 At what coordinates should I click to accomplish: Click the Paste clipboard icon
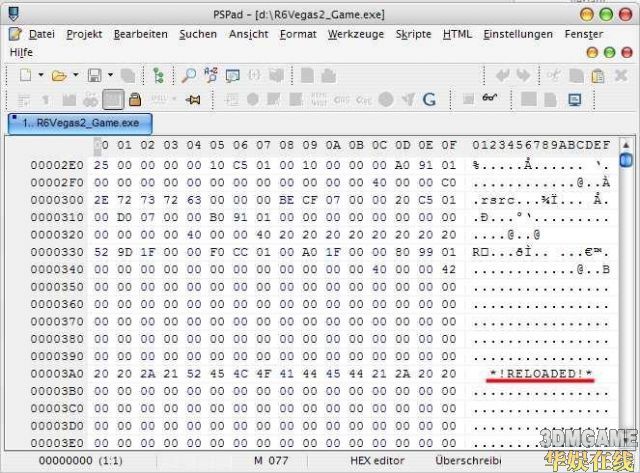[598, 75]
